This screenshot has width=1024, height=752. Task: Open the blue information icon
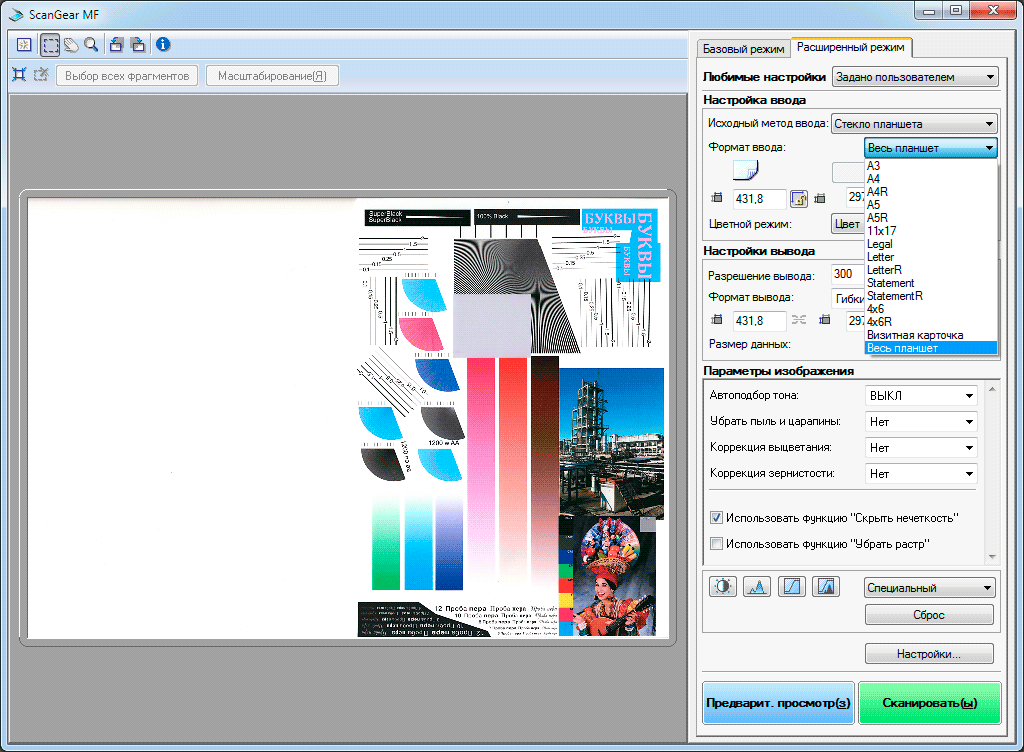(x=162, y=44)
